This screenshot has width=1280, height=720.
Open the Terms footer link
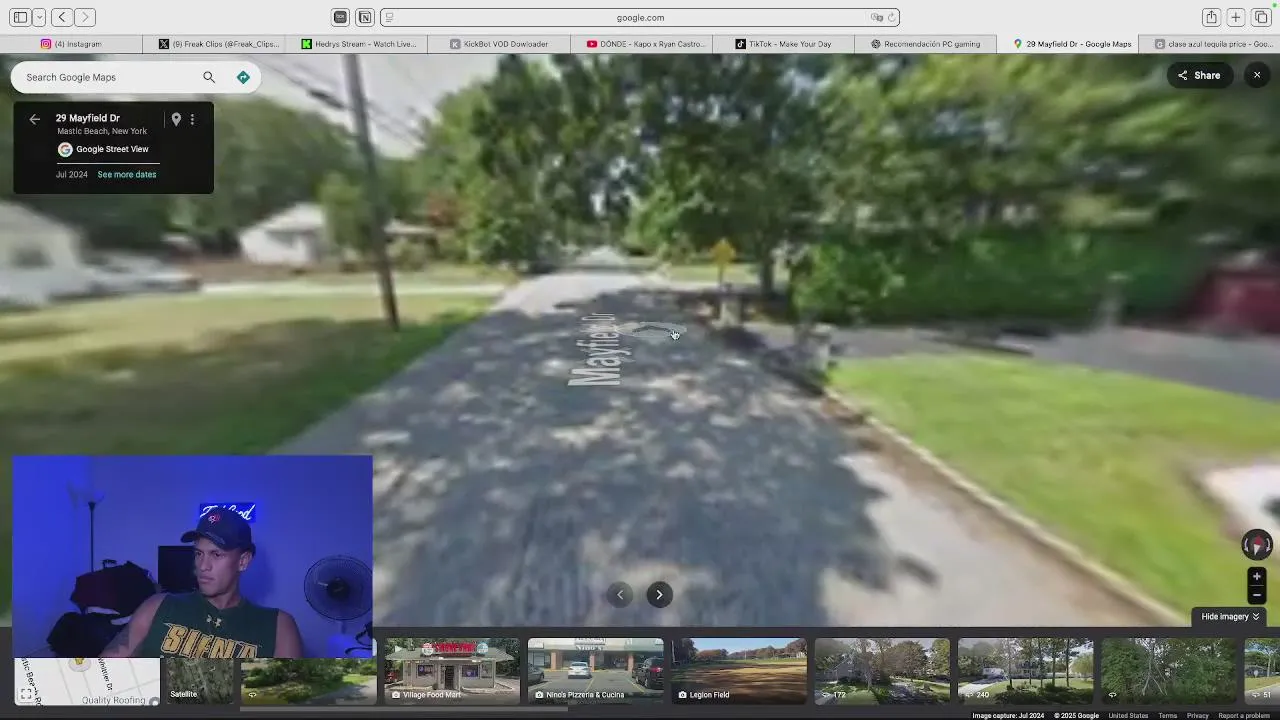pyautogui.click(x=1167, y=716)
